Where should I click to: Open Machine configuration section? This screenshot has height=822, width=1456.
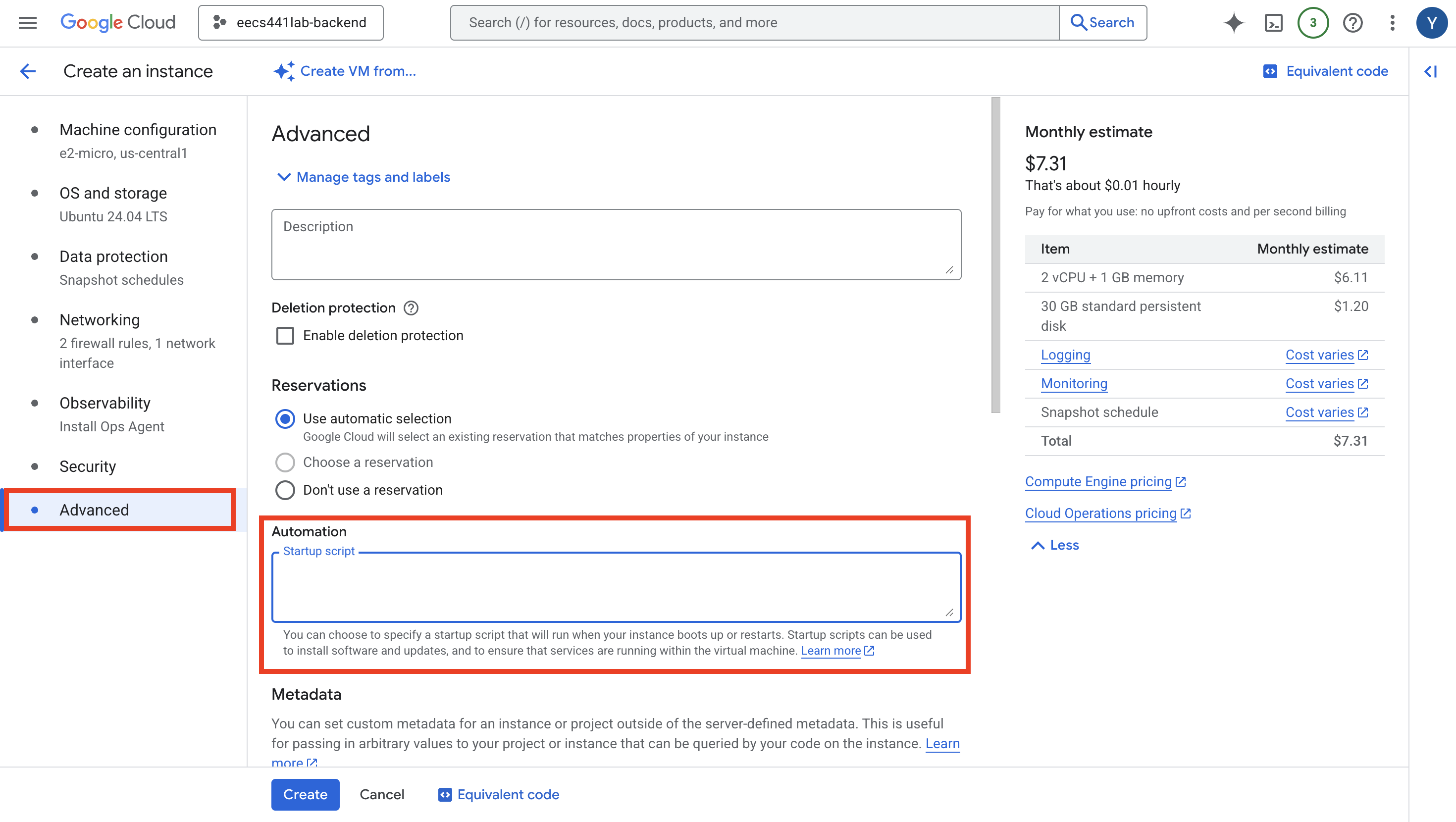[138, 141]
